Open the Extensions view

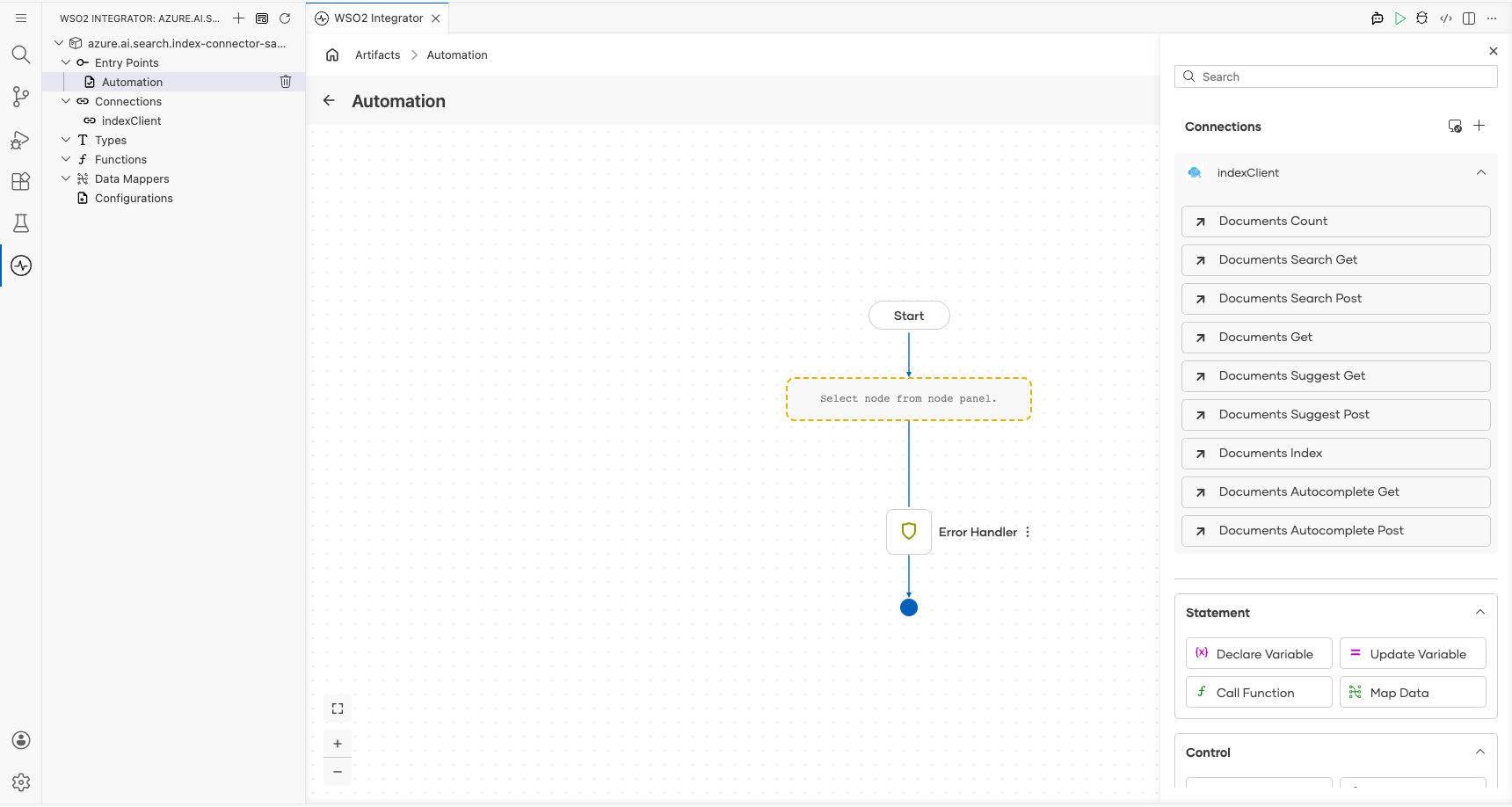(x=21, y=181)
